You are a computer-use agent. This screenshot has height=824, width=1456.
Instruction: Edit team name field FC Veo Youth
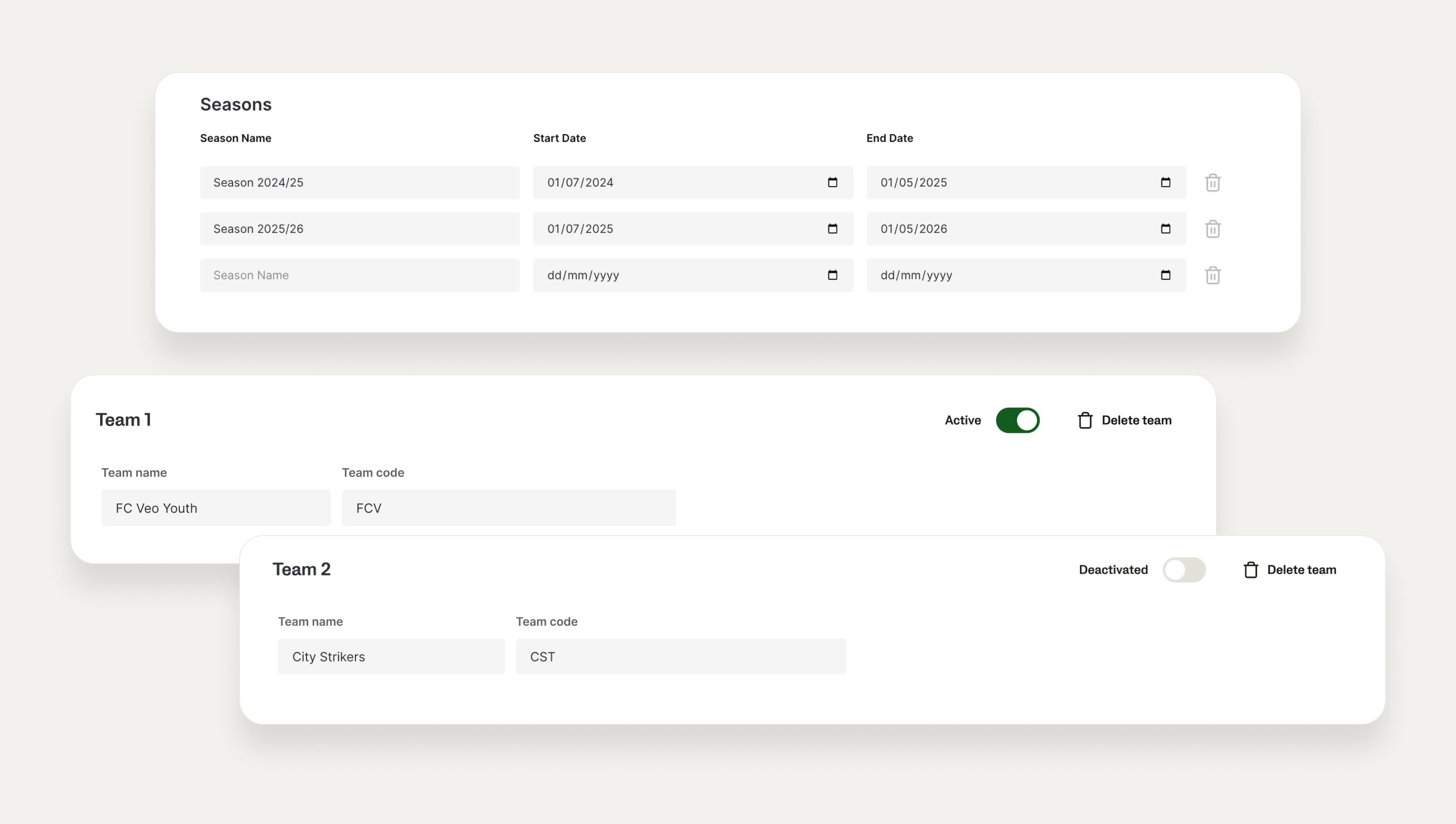point(216,508)
